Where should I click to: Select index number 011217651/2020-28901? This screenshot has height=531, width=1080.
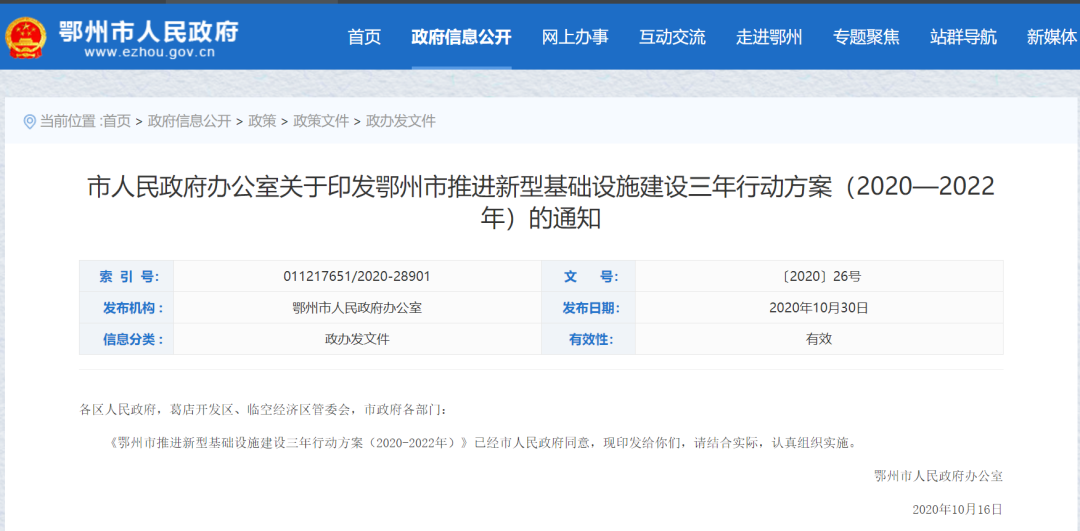[x=357, y=277]
